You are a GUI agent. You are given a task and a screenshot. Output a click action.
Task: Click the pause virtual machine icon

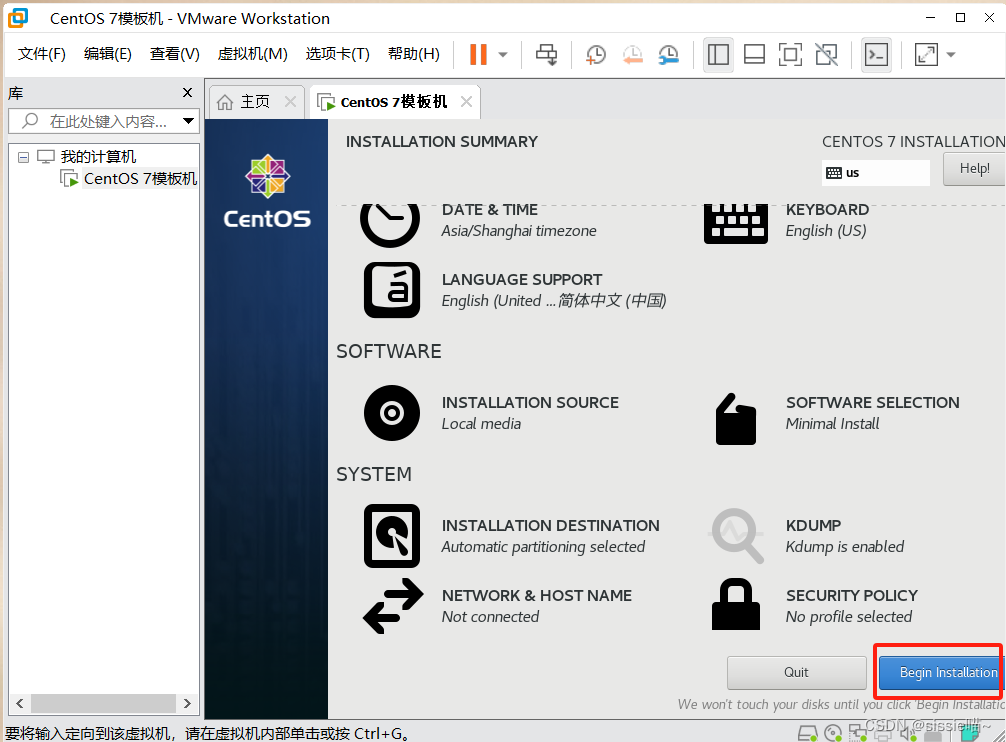(478, 55)
